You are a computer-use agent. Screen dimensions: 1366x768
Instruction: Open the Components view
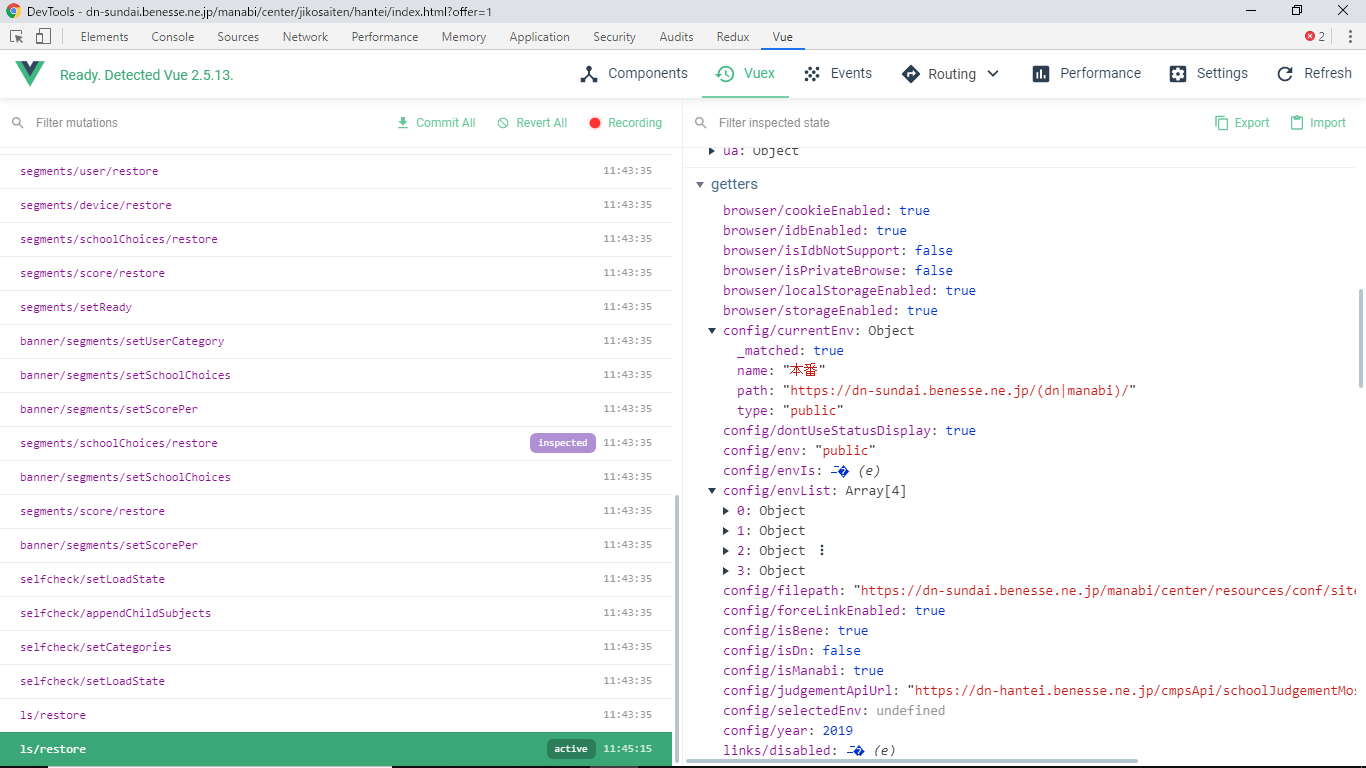click(x=634, y=74)
